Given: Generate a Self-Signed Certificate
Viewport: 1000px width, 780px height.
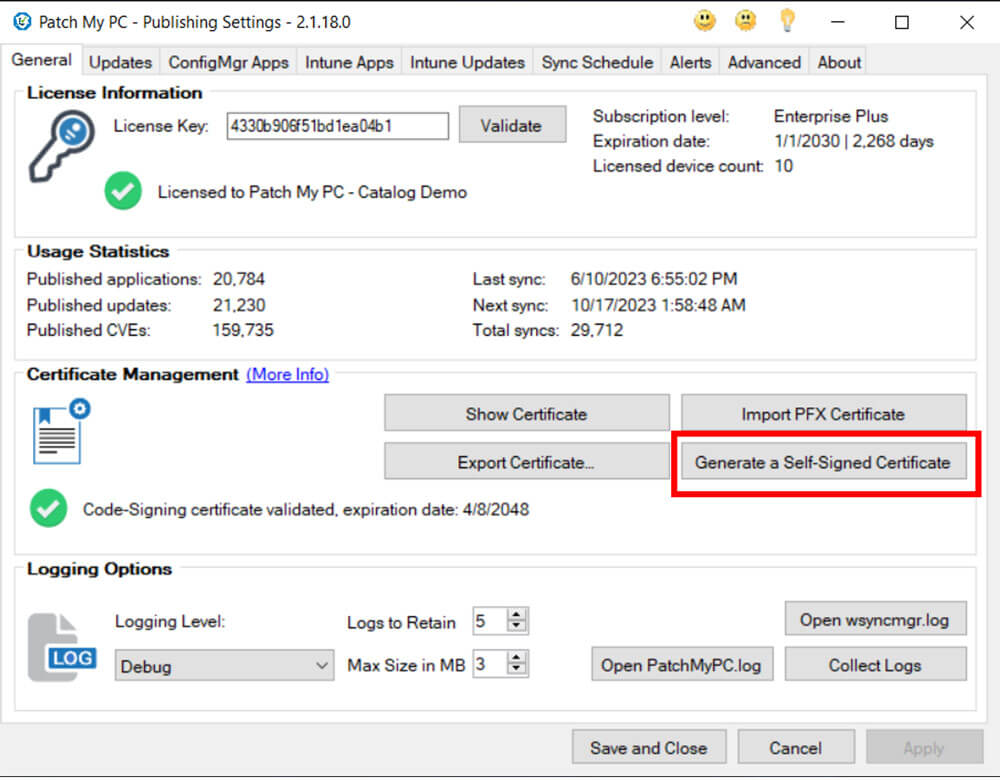Looking at the screenshot, I should (x=823, y=462).
